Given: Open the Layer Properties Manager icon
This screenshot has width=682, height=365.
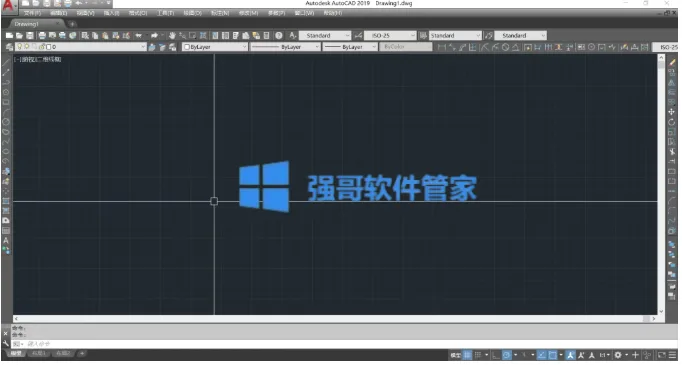Looking at the screenshot, I should point(9,47).
